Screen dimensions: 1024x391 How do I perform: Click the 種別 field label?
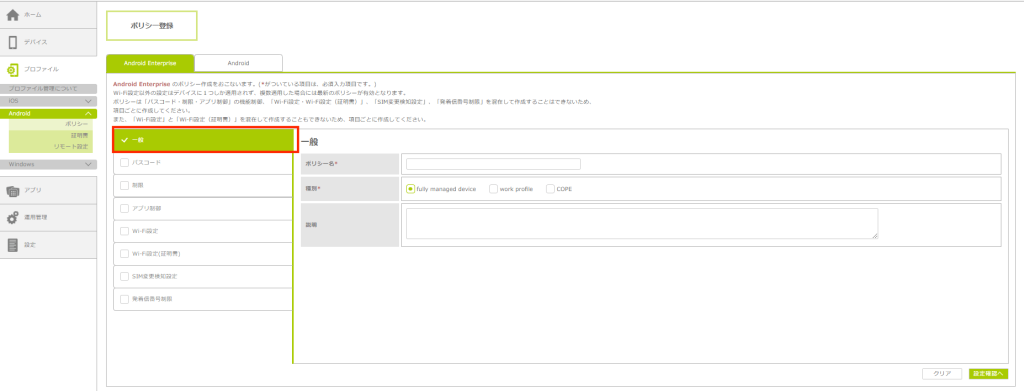[x=314, y=189]
